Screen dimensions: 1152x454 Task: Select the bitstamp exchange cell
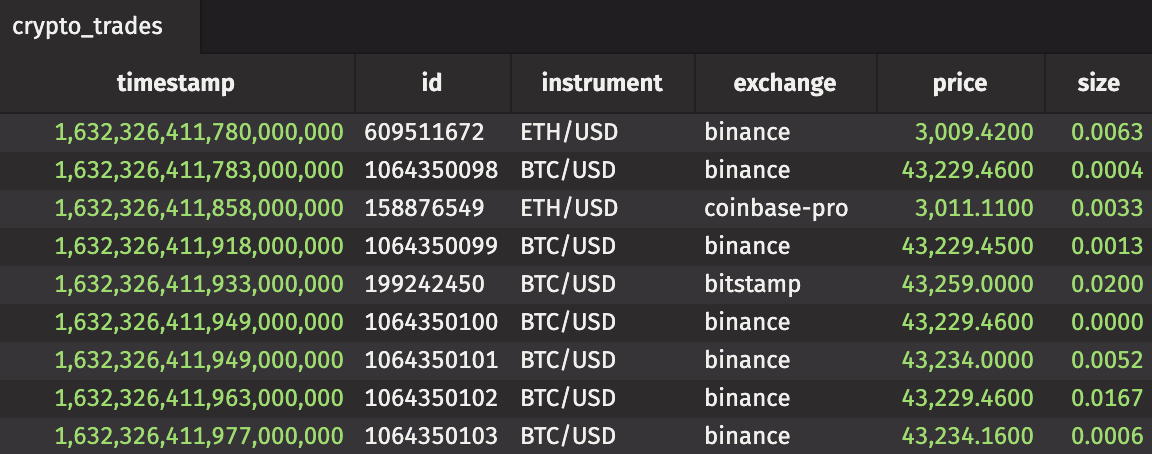tap(752, 284)
